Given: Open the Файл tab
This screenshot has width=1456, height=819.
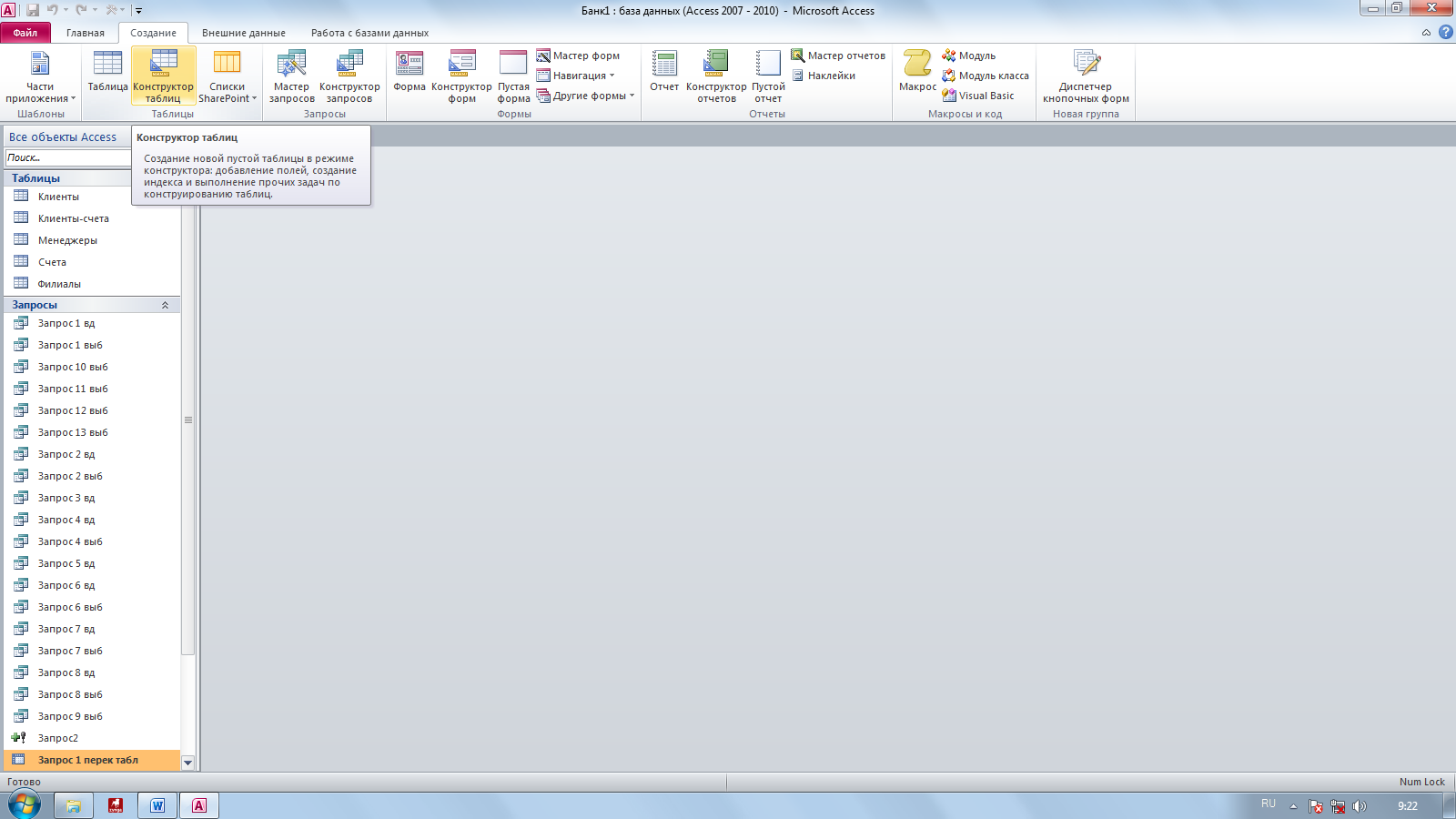Looking at the screenshot, I should pyautogui.click(x=25, y=33).
